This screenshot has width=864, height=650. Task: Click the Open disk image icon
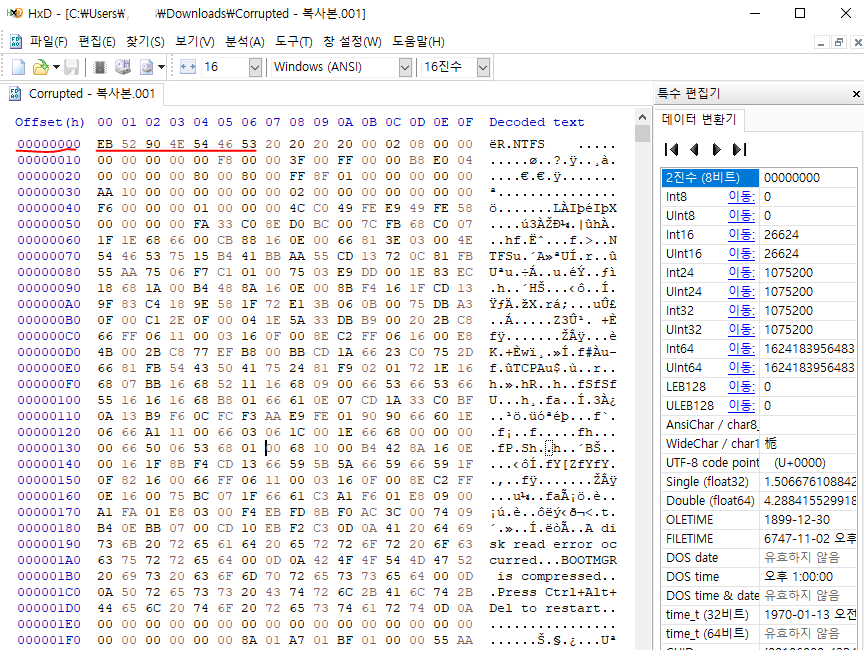pyautogui.click(x=147, y=67)
